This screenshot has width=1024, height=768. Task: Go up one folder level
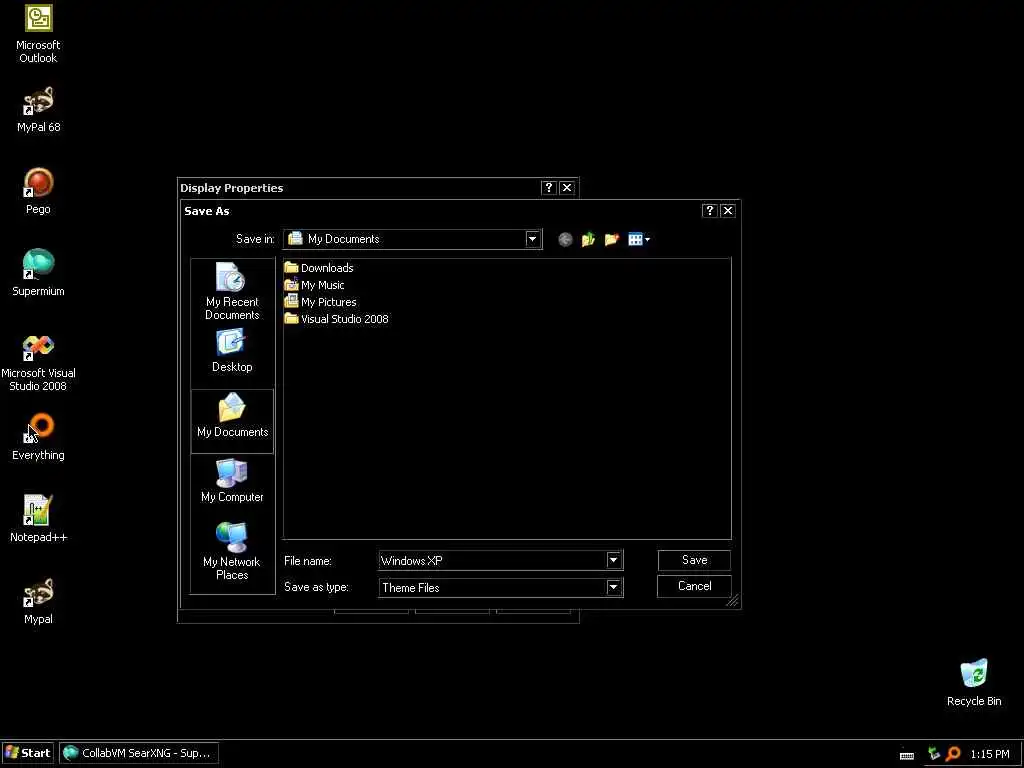click(588, 240)
